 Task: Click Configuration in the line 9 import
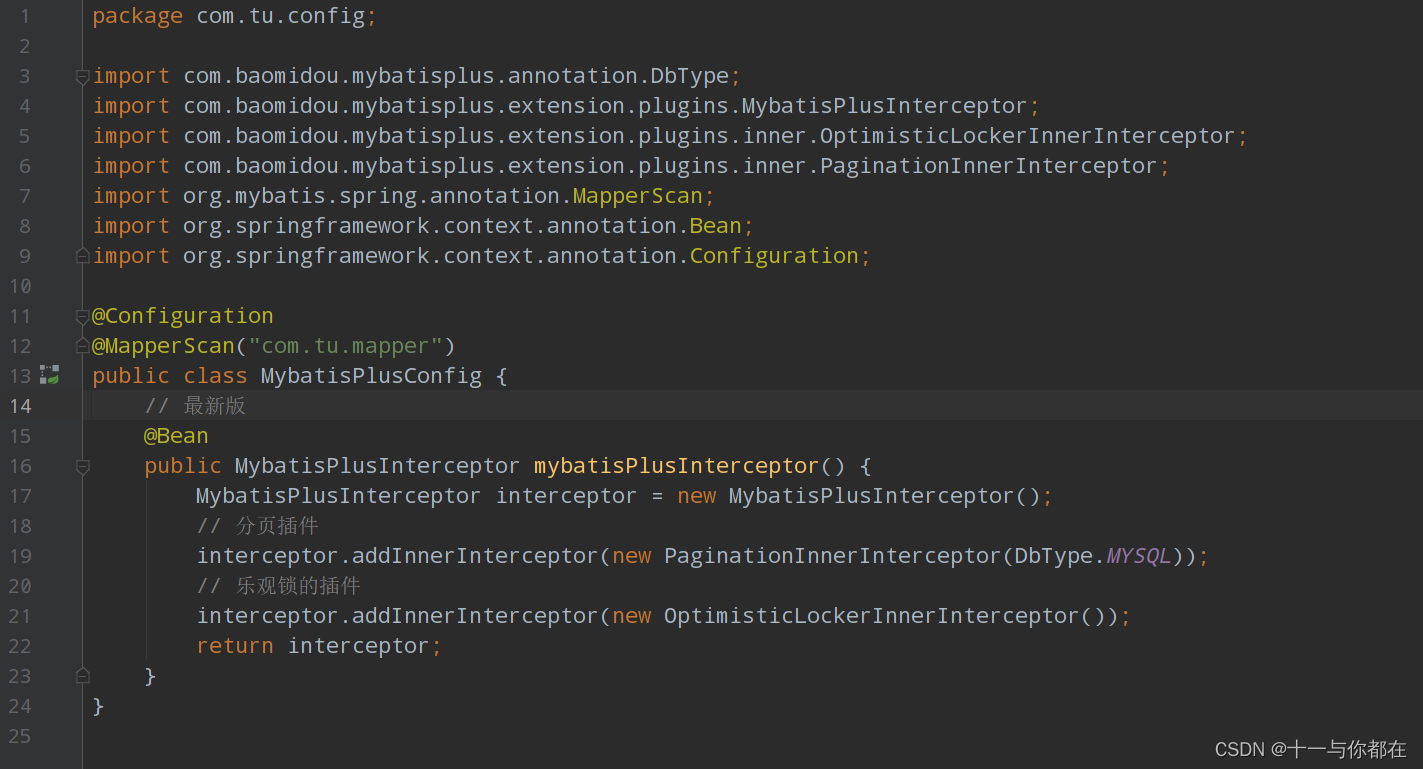click(x=774, y=256)
